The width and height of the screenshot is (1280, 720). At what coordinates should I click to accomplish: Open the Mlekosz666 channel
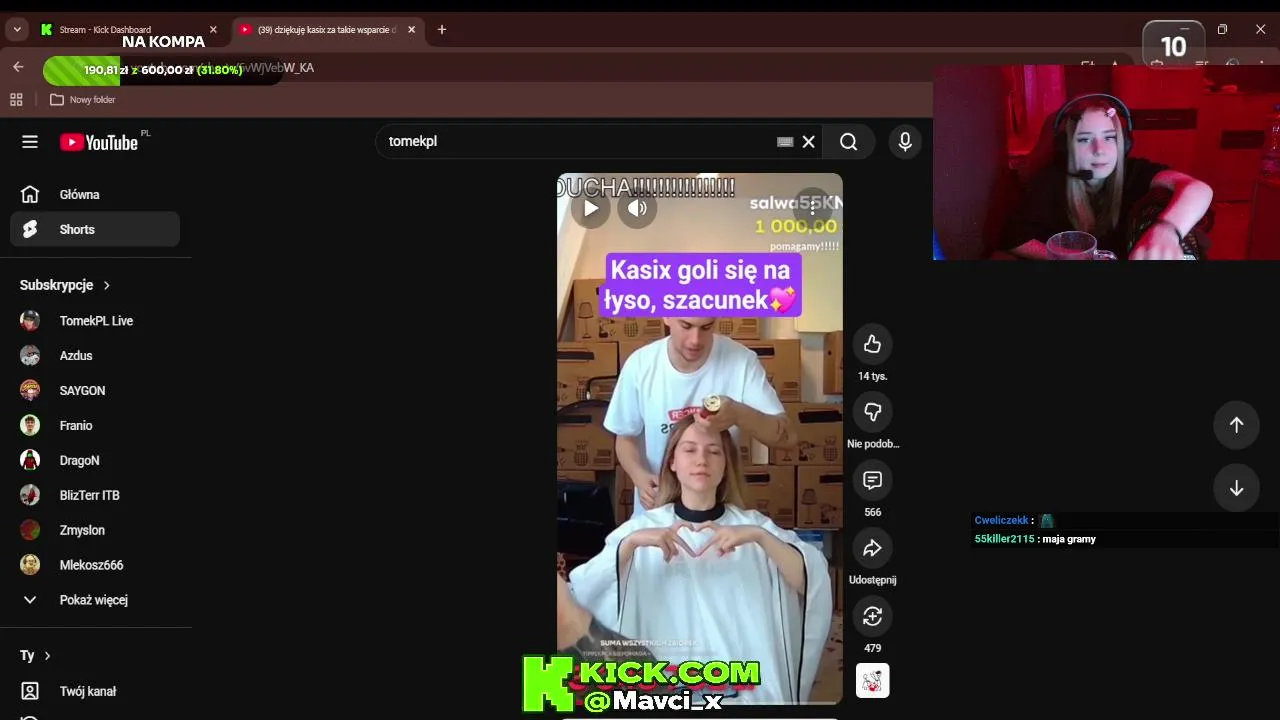95,566
